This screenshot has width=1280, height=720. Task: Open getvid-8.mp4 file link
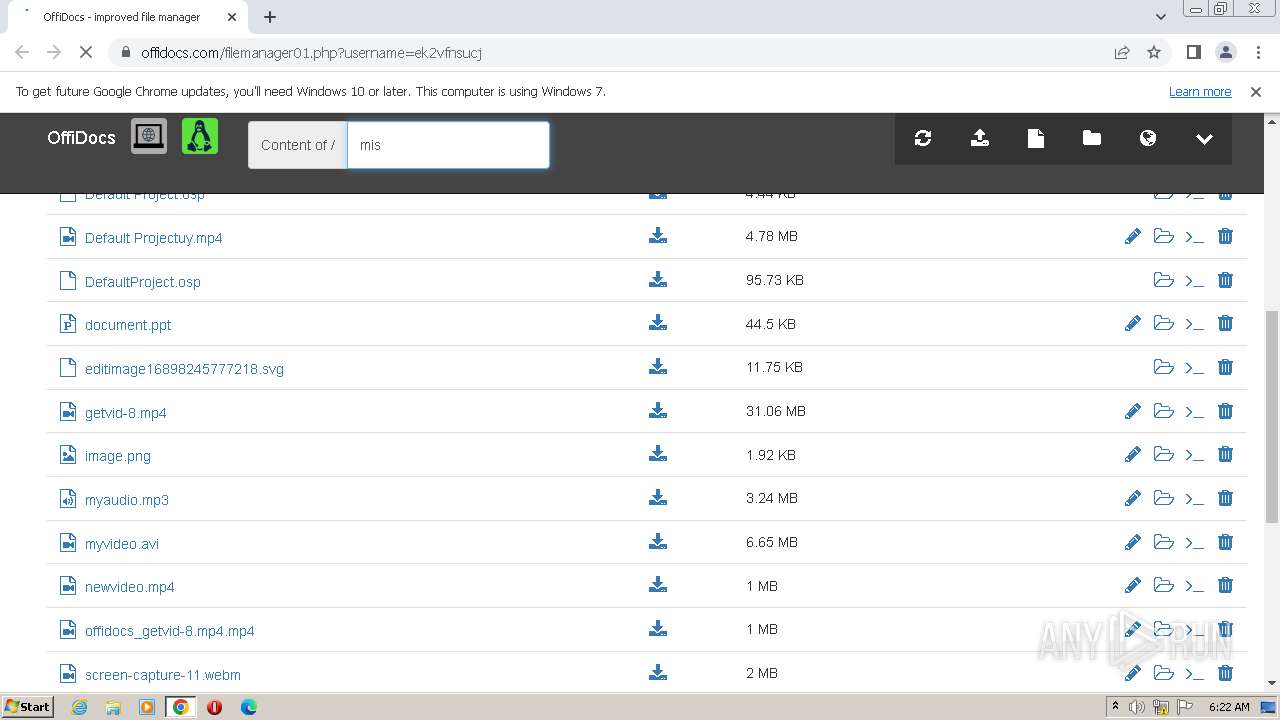pos(126,413)
